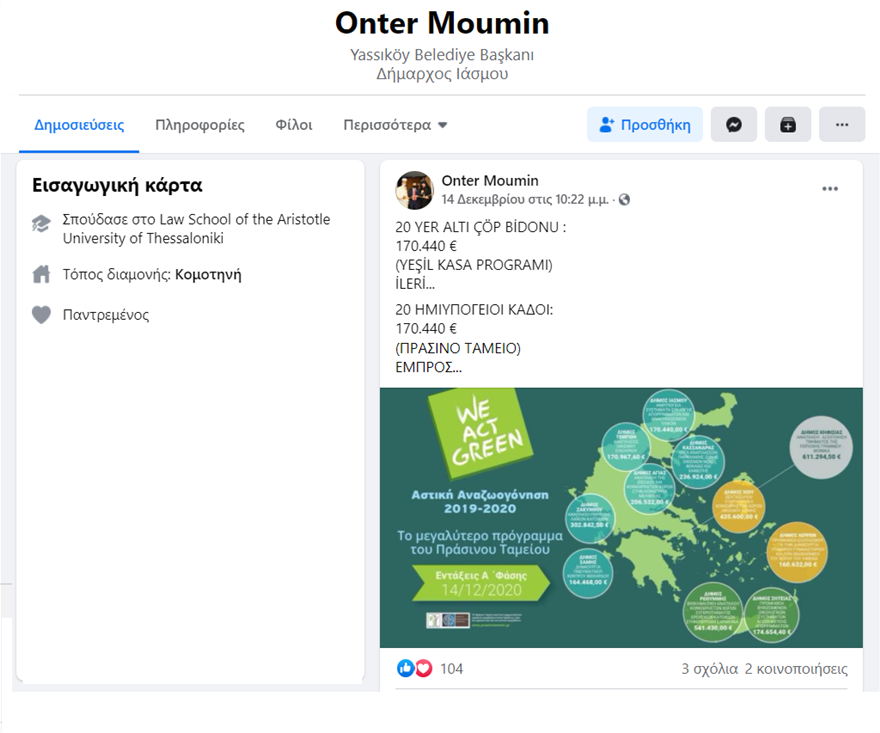880x733 pixels.
Task: Select the Φίλοι tab
Action: [294, 125]
